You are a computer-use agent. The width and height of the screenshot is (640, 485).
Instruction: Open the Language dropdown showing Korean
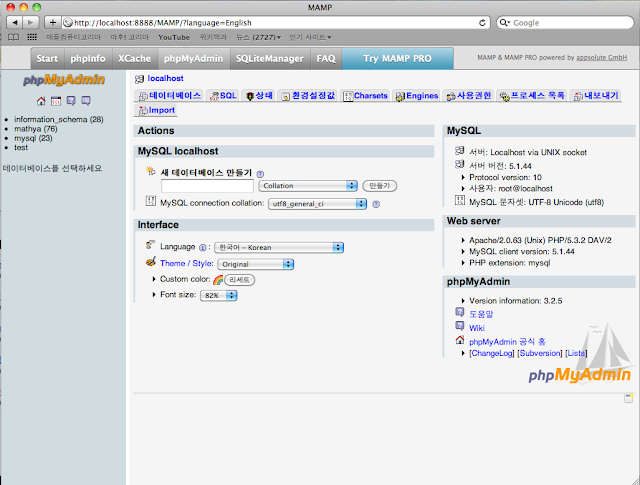(279, 247)
